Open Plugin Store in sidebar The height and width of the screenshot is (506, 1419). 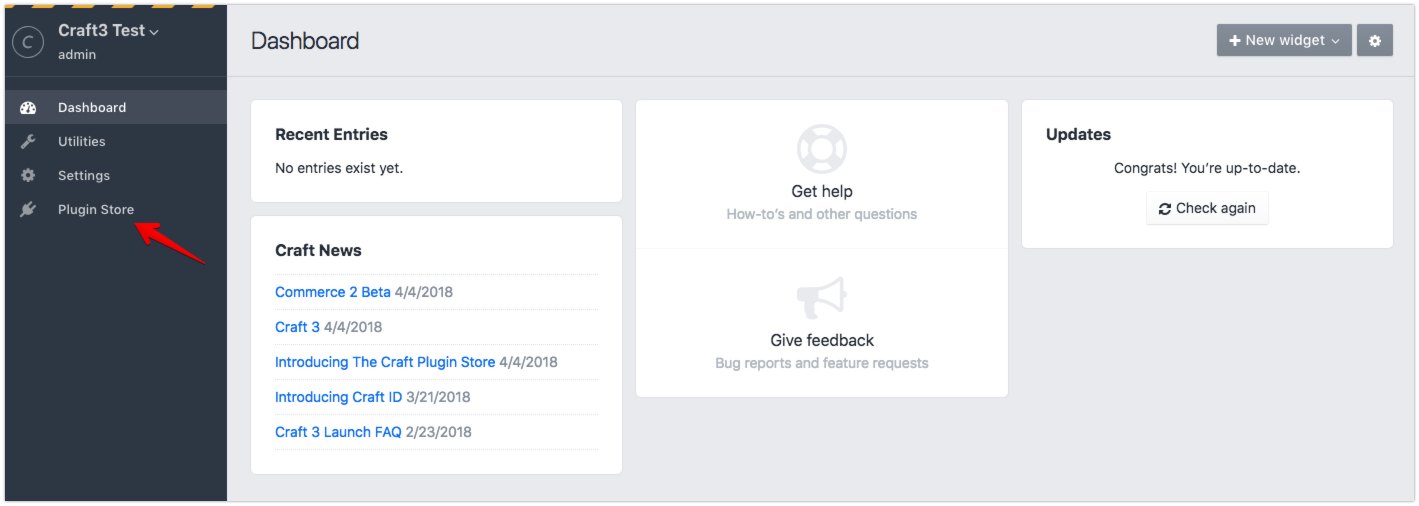(x=116, y=210)
